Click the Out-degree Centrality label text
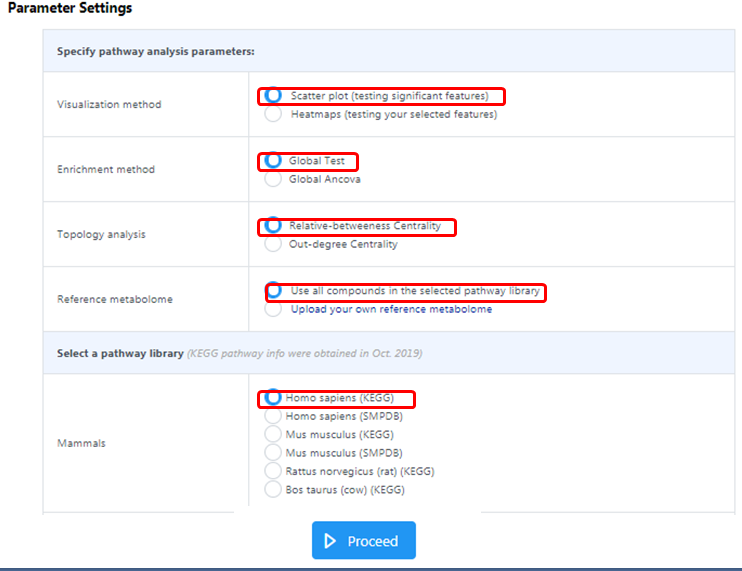The image size is (742, 571). tap(343, 244)
